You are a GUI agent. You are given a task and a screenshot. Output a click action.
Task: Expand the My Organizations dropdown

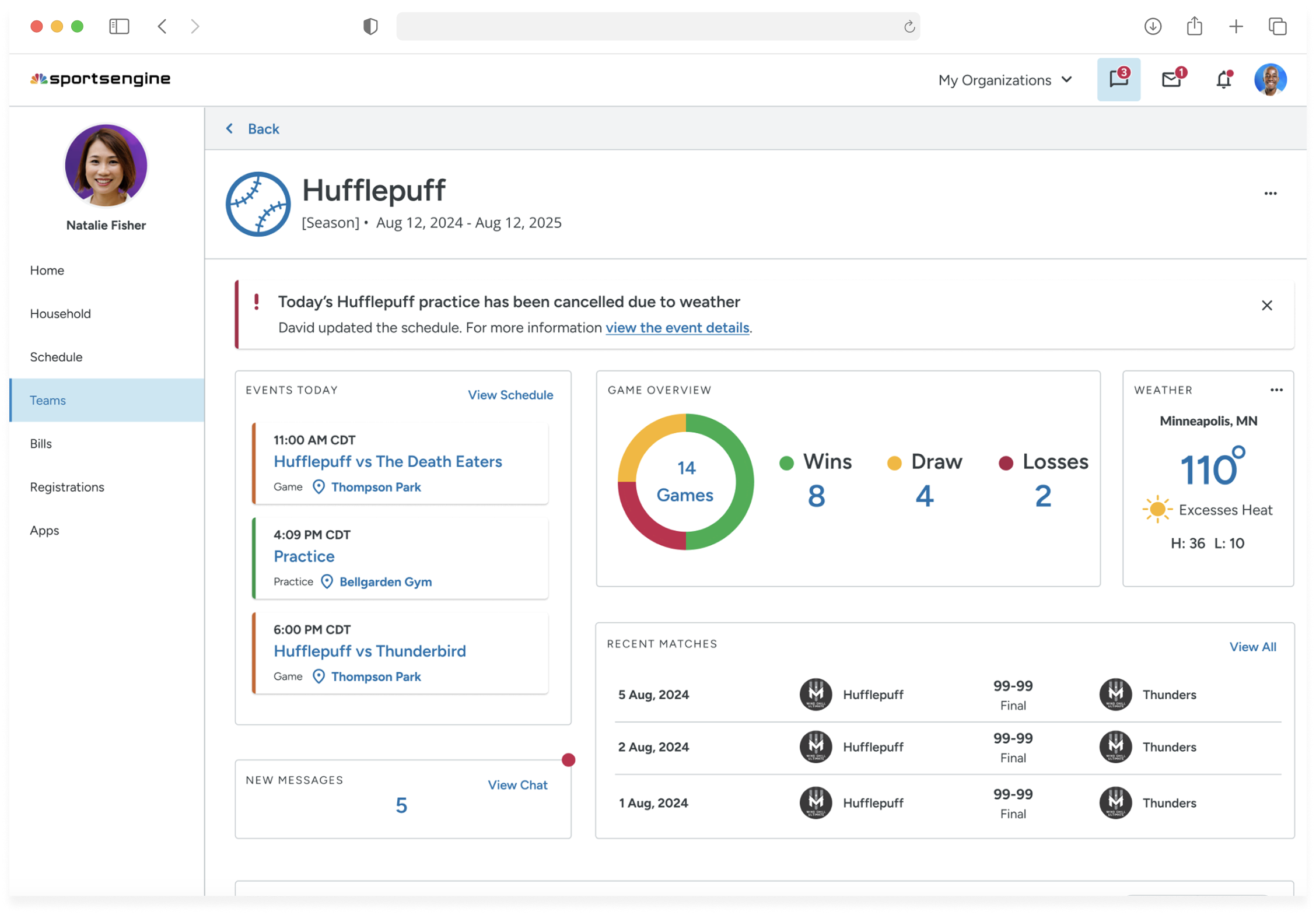pyautogui.click(x=1005, y=80)
